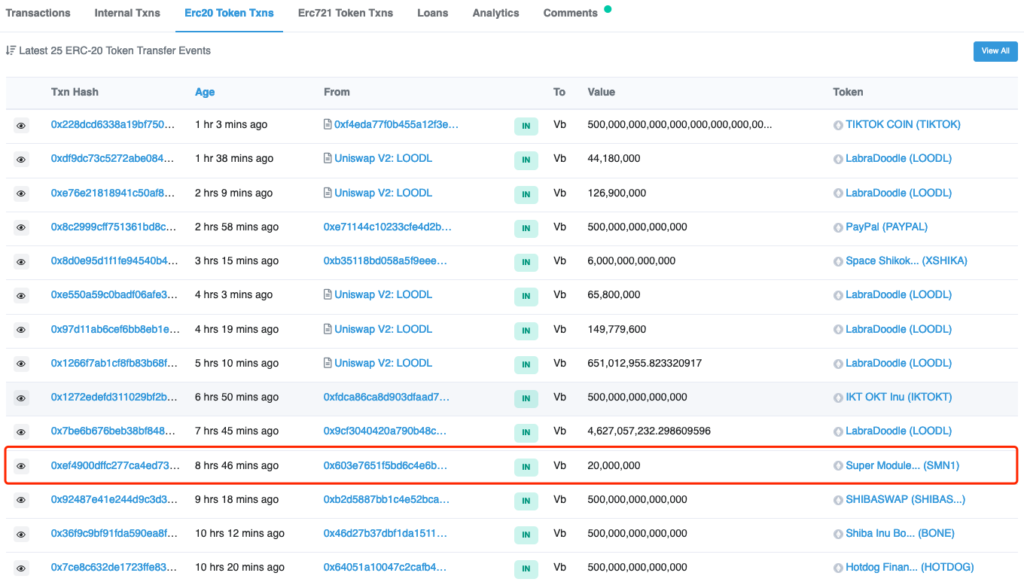Select the Erc20 Token Txns tab
Viewport: 1024px width, 585px height.
[229, 13]
